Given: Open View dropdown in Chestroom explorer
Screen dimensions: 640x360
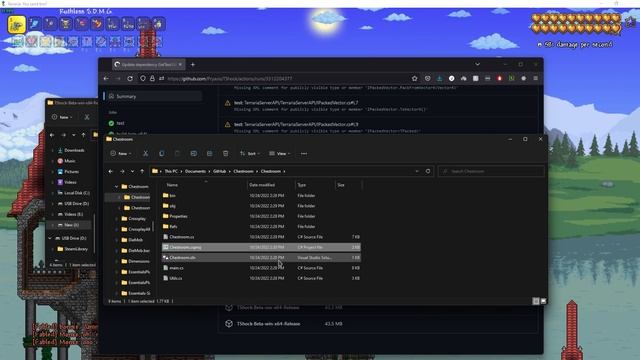Looking at the screenshot, I should [280, 153].
